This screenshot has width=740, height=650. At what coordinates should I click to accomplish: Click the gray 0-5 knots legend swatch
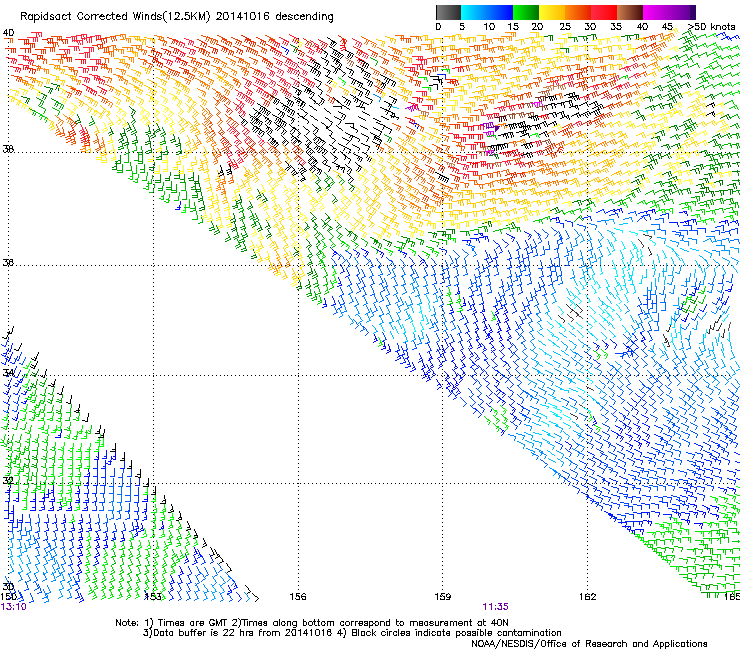tap(448, 12)
